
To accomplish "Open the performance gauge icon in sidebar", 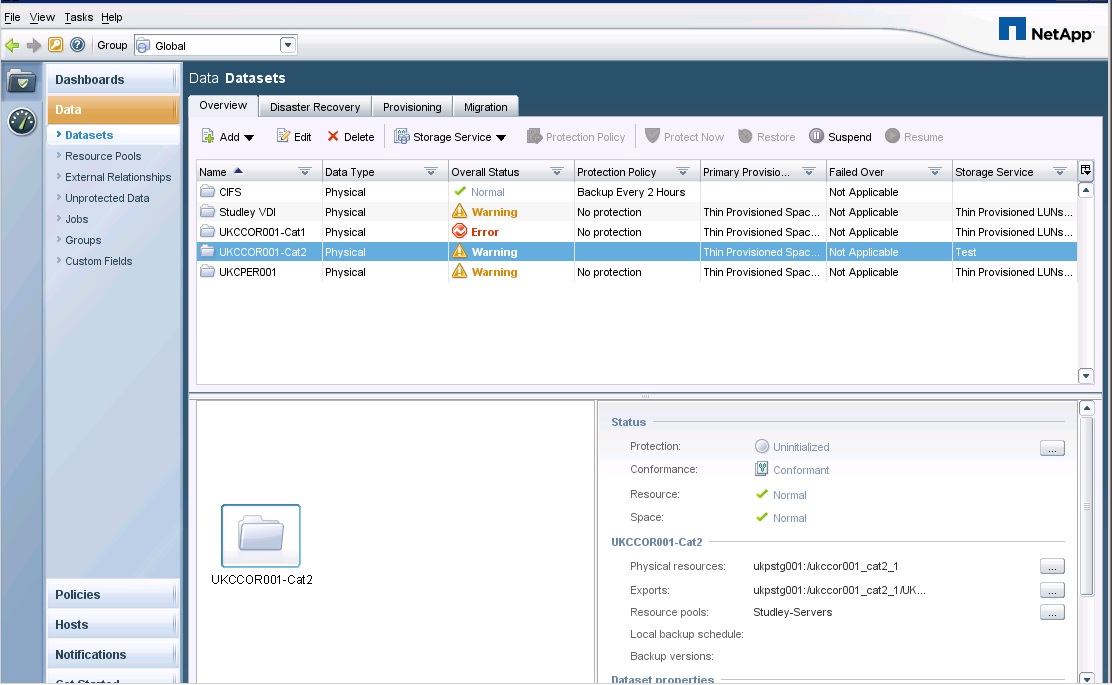I will 22,121.
